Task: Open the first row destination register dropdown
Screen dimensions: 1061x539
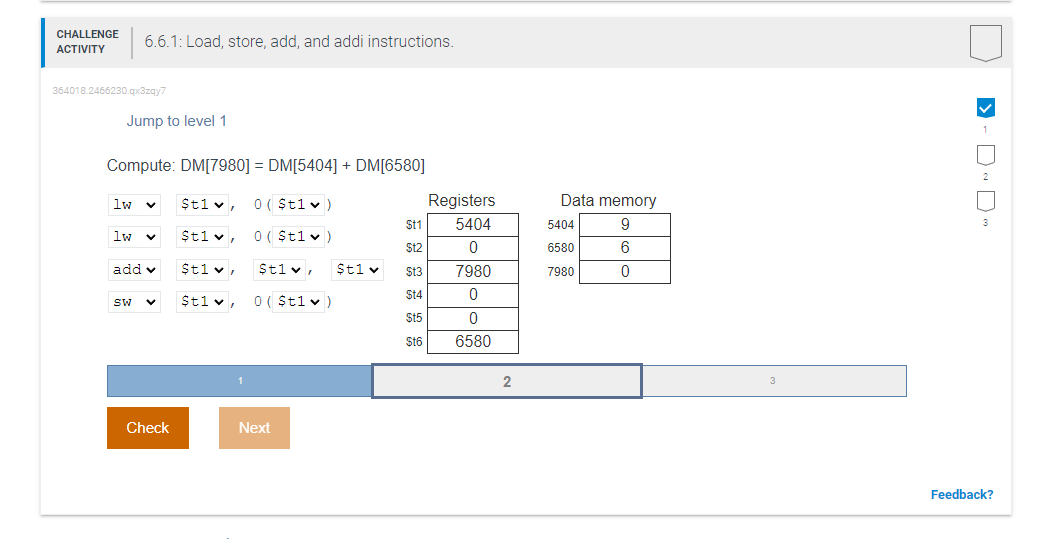Action: [202, 204]
